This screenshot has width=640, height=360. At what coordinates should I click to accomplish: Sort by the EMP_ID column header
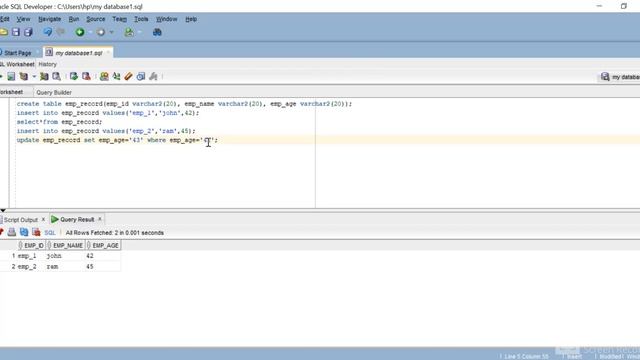point(31,245)
